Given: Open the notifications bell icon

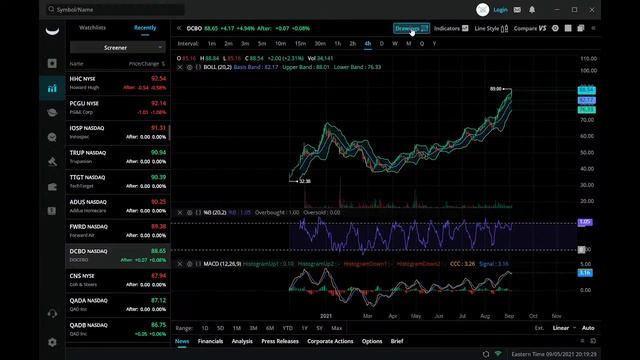Looking at the screenshot, I should coord(532,10).
